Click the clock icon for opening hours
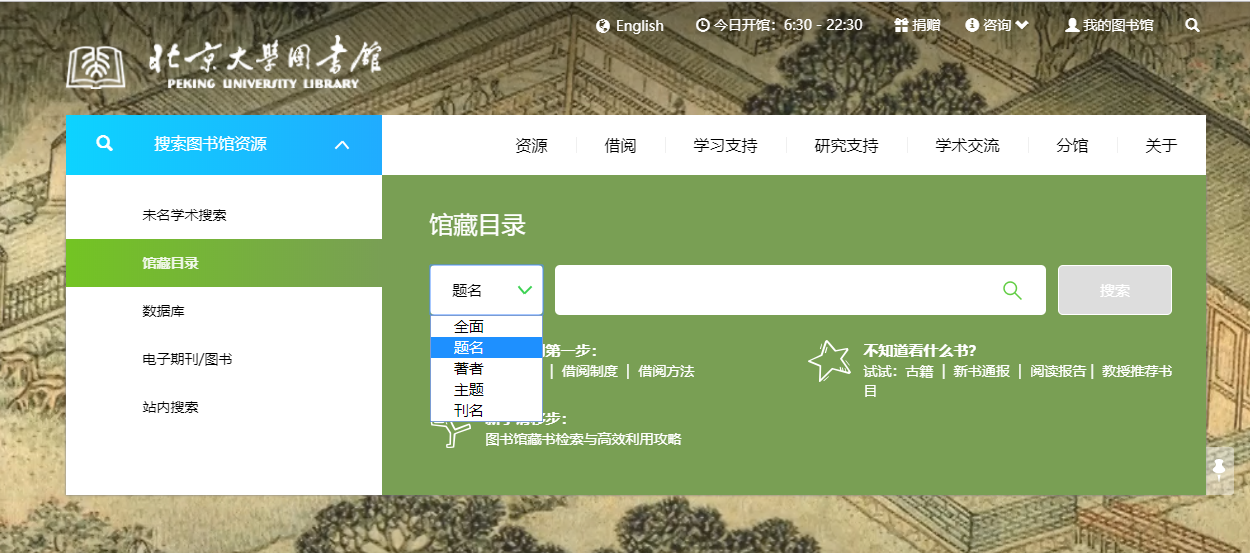The height and width of the screenshot is (553, 1250). (703, 25)
